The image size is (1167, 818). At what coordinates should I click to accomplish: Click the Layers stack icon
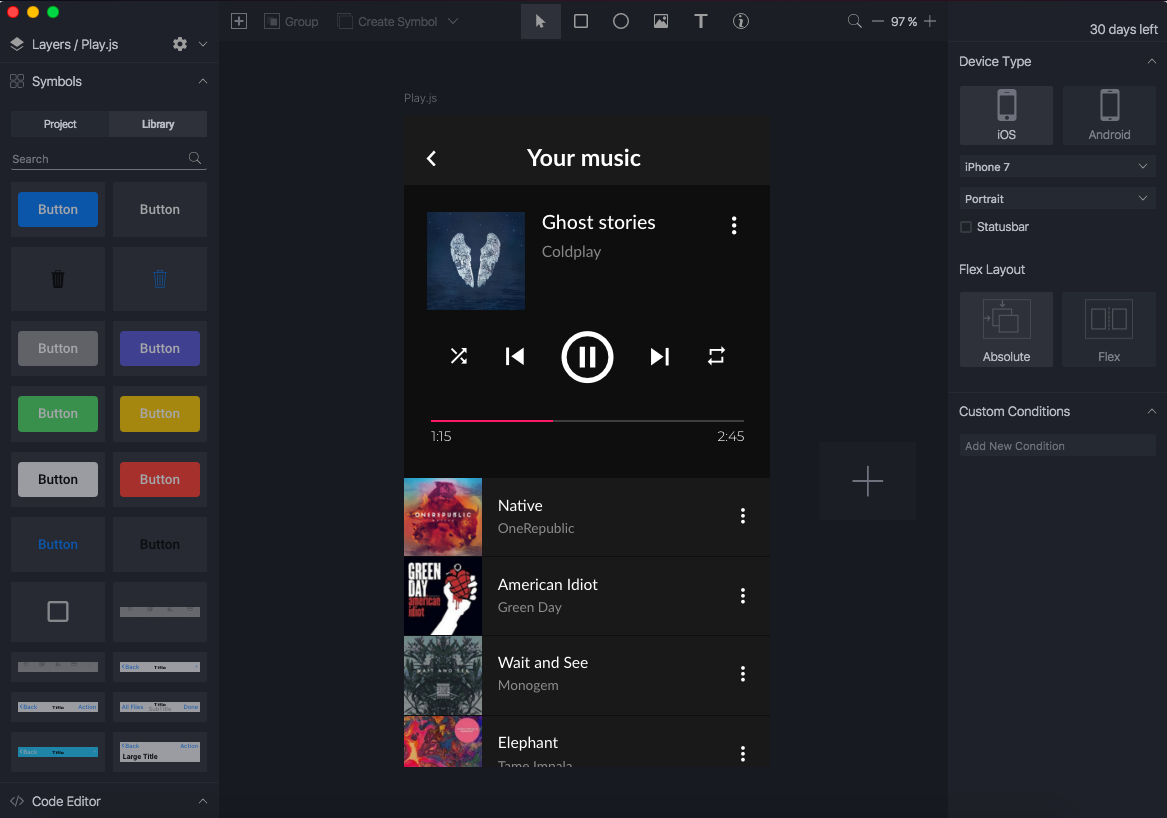tap(17, 44)
